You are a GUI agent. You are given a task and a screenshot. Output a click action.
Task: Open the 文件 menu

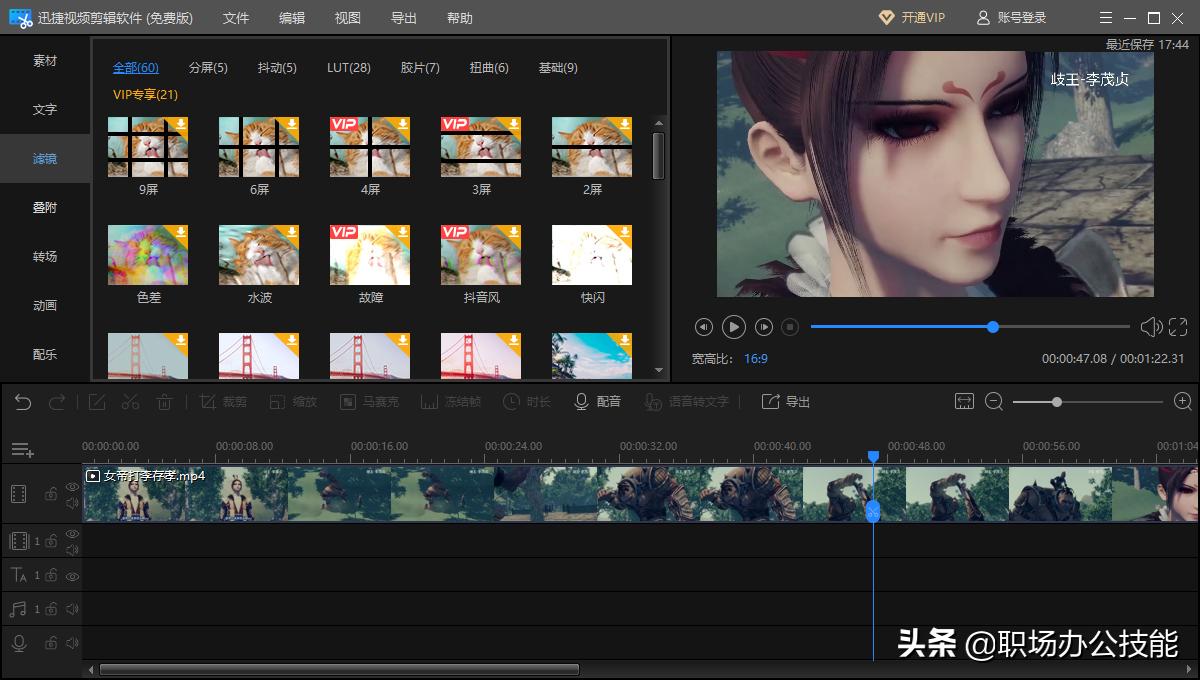(236, 18)
